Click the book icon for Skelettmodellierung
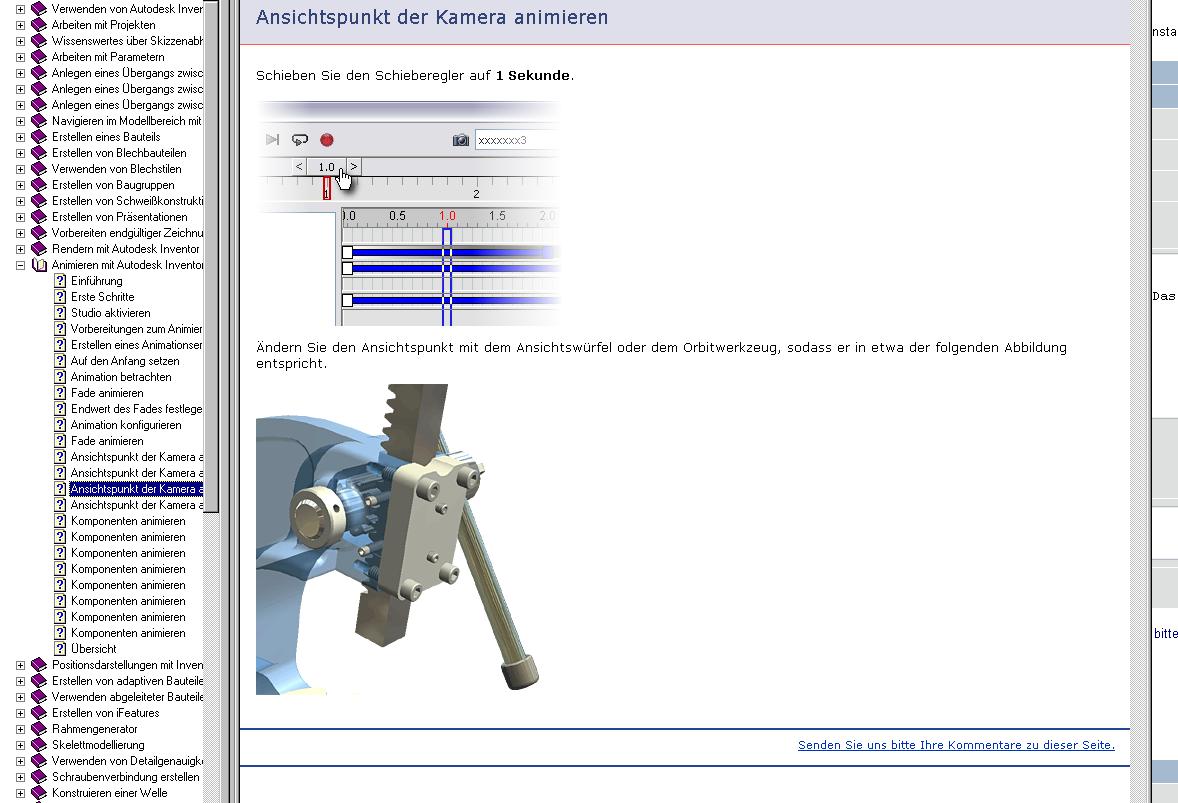Screen dimensions: 1178x803 [39, 745]
